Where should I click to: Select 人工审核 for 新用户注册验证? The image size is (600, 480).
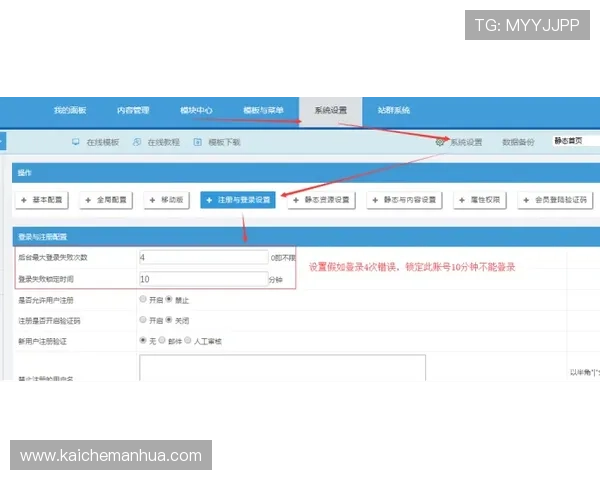tap(188, 340)
